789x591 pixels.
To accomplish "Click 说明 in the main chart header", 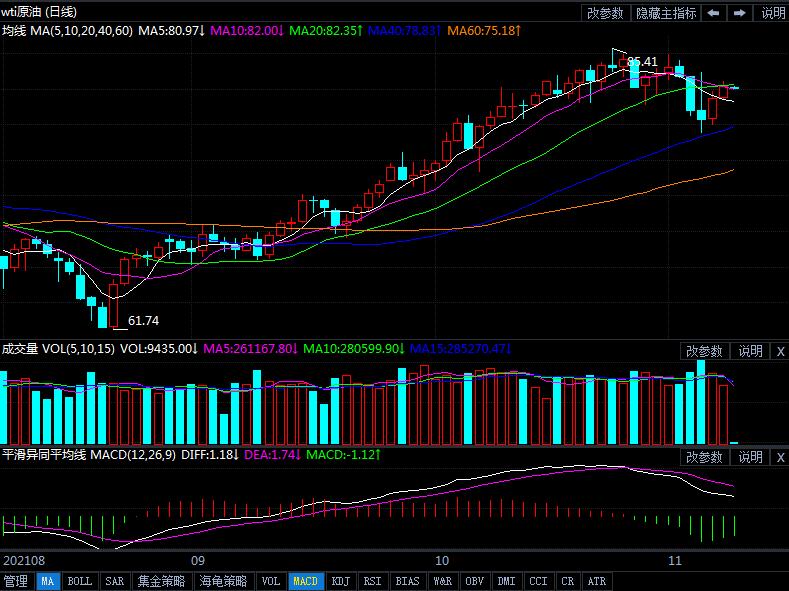I will pos(772,13).
